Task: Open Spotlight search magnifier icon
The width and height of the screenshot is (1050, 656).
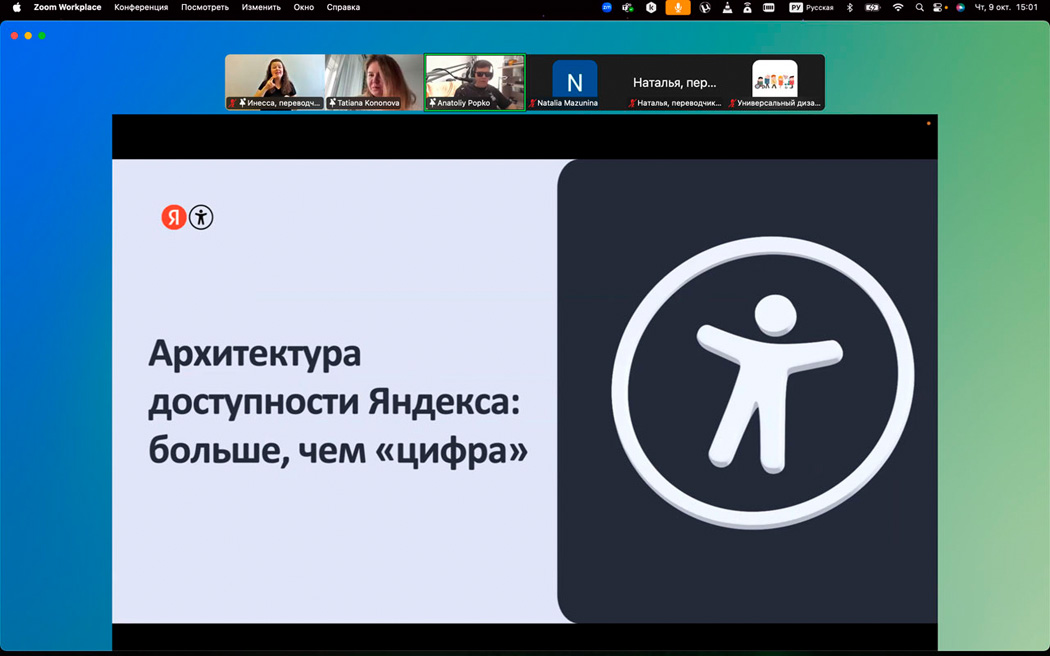Action: pos(919,7)
